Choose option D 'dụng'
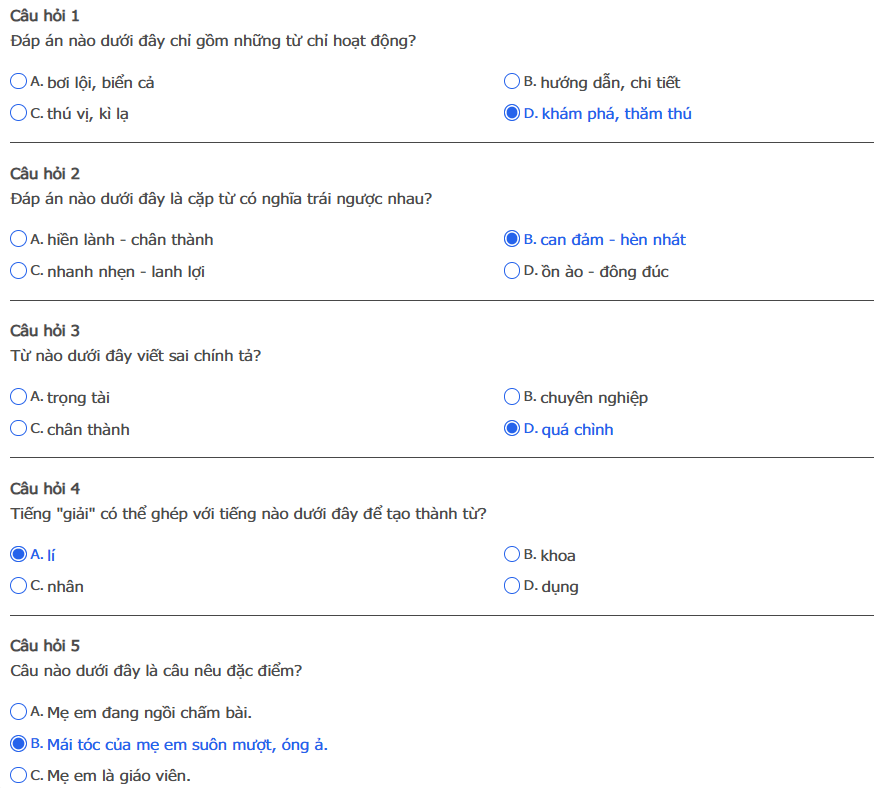Viewport: 875px width, 788px height. [512, 586]
